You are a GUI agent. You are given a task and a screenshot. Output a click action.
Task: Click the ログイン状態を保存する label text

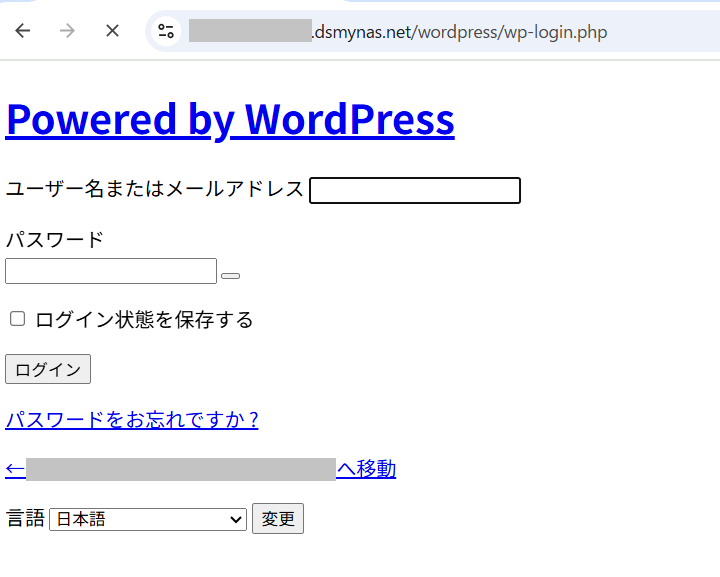pos(144,319)
